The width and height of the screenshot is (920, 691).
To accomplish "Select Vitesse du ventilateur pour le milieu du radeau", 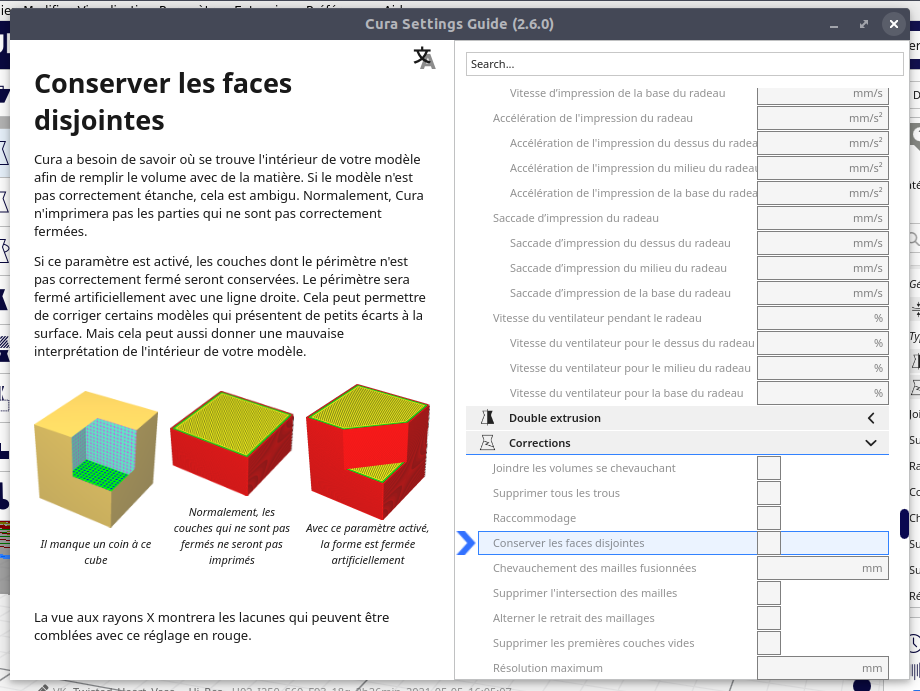I will [630, 368].
